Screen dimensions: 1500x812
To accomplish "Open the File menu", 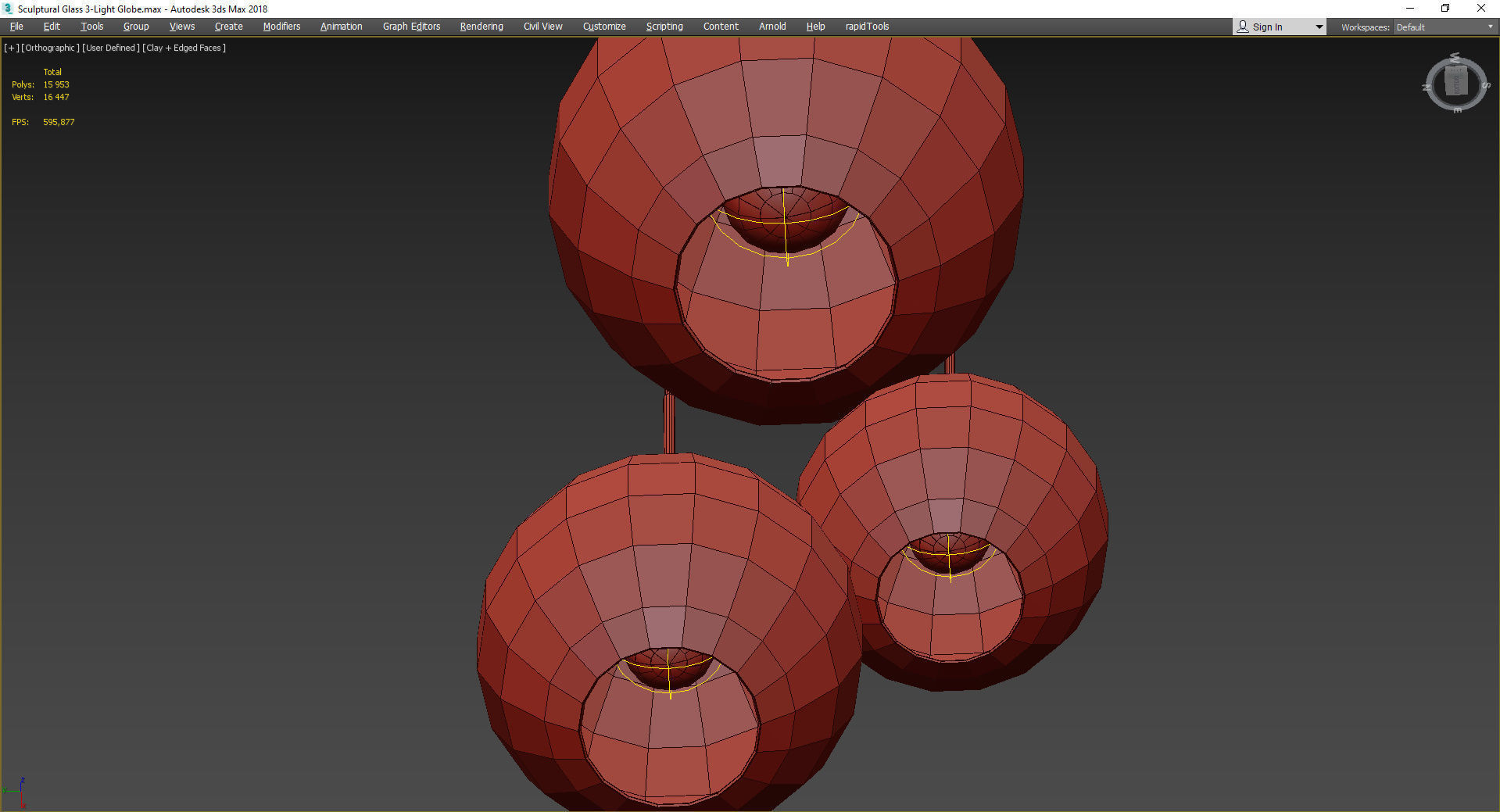I will (x=16, y=27).
